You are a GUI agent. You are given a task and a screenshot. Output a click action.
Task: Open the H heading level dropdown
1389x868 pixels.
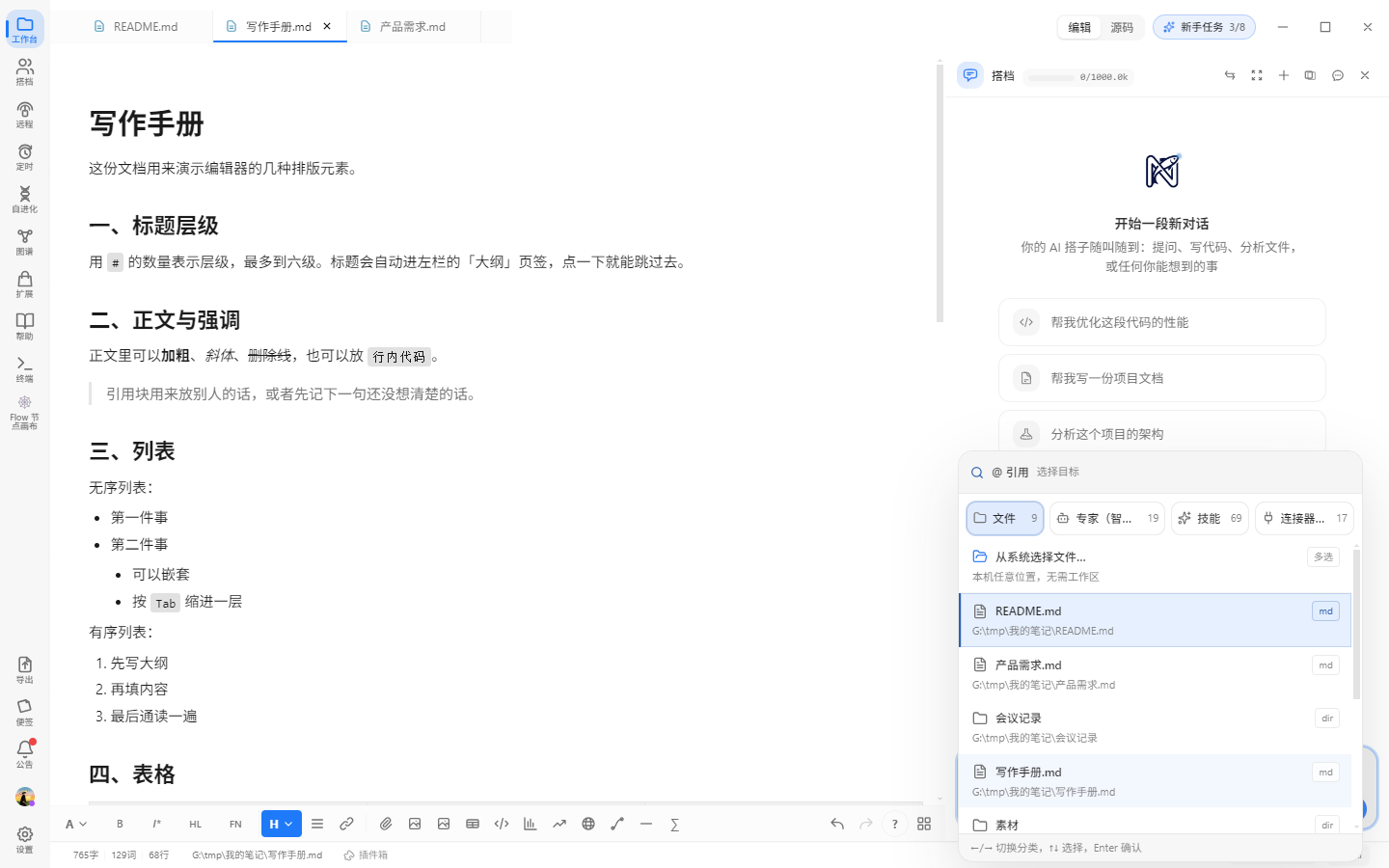point(281,824)
